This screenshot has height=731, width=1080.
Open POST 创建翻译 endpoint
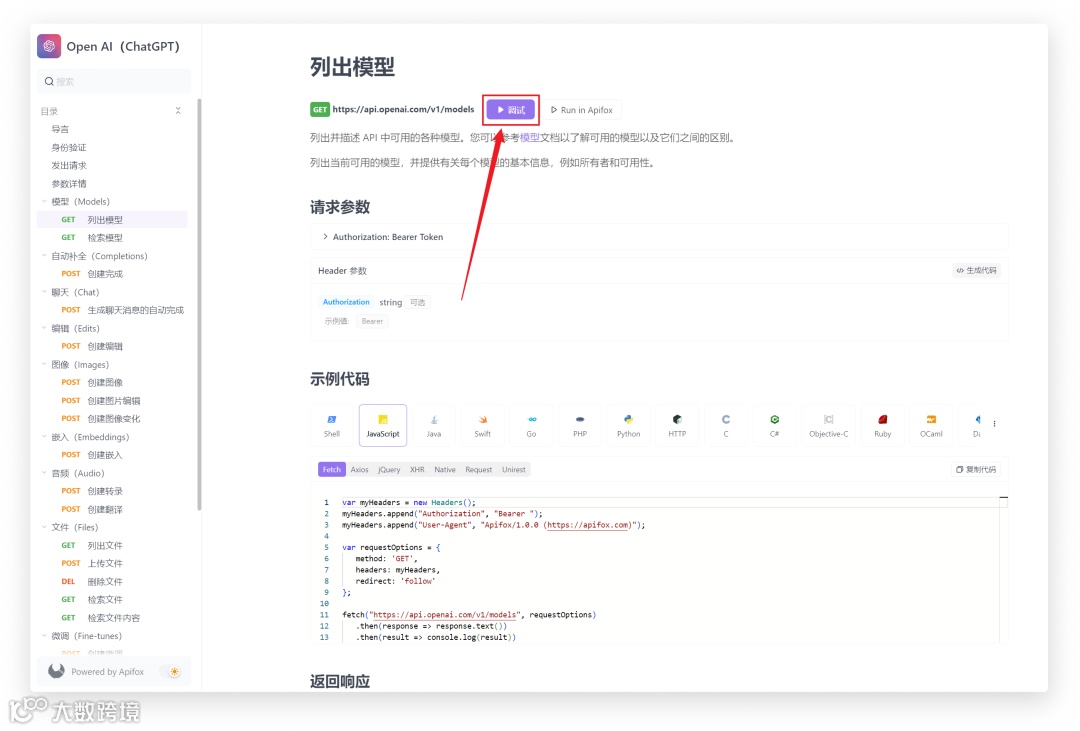112,509
